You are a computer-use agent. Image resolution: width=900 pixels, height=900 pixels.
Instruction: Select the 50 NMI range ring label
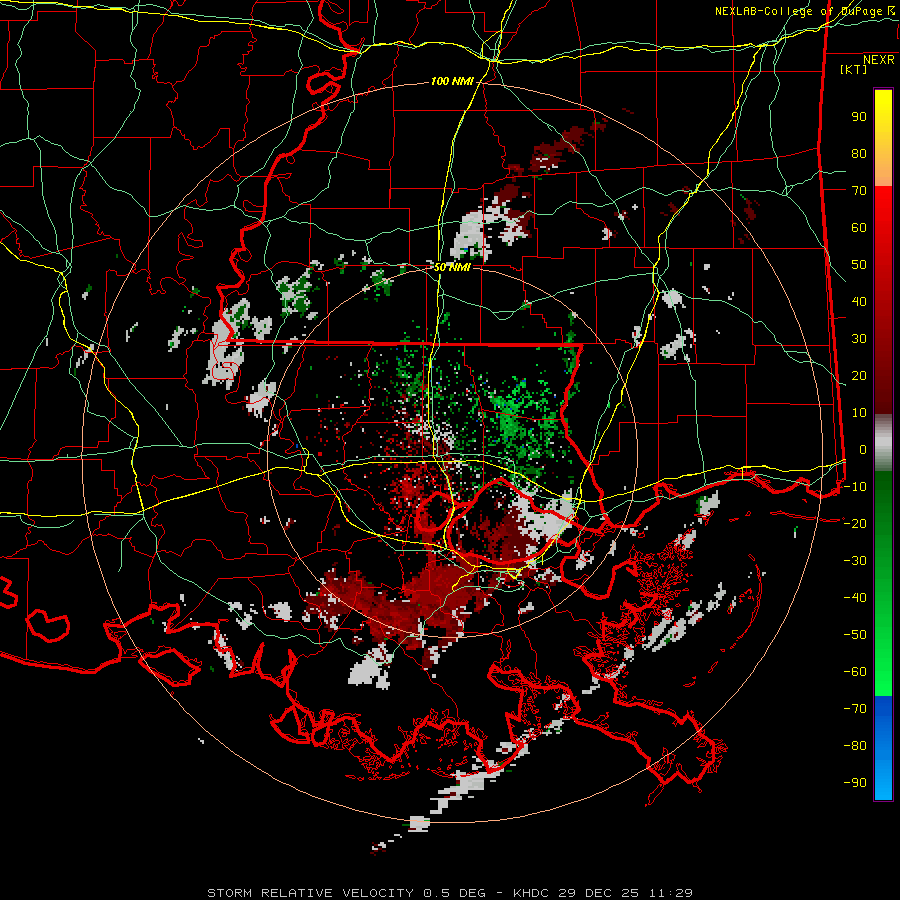click(x=452, y=267)
